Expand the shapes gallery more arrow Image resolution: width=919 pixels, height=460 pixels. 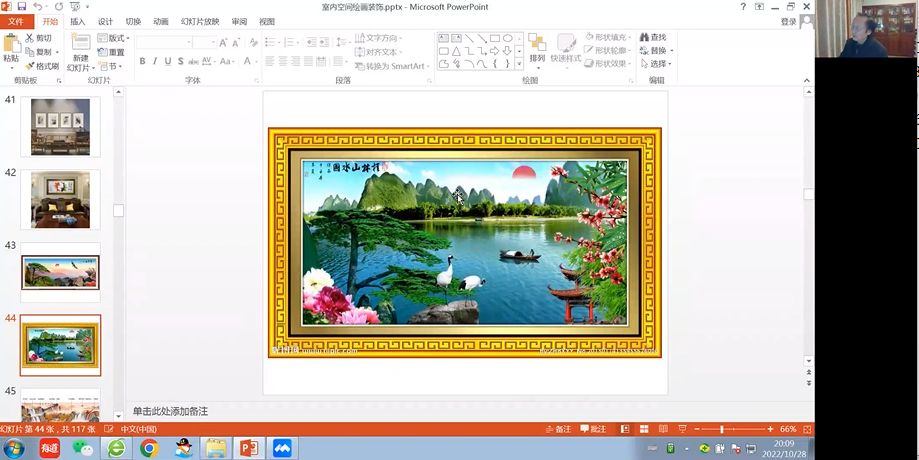click(x=519, y=64)
